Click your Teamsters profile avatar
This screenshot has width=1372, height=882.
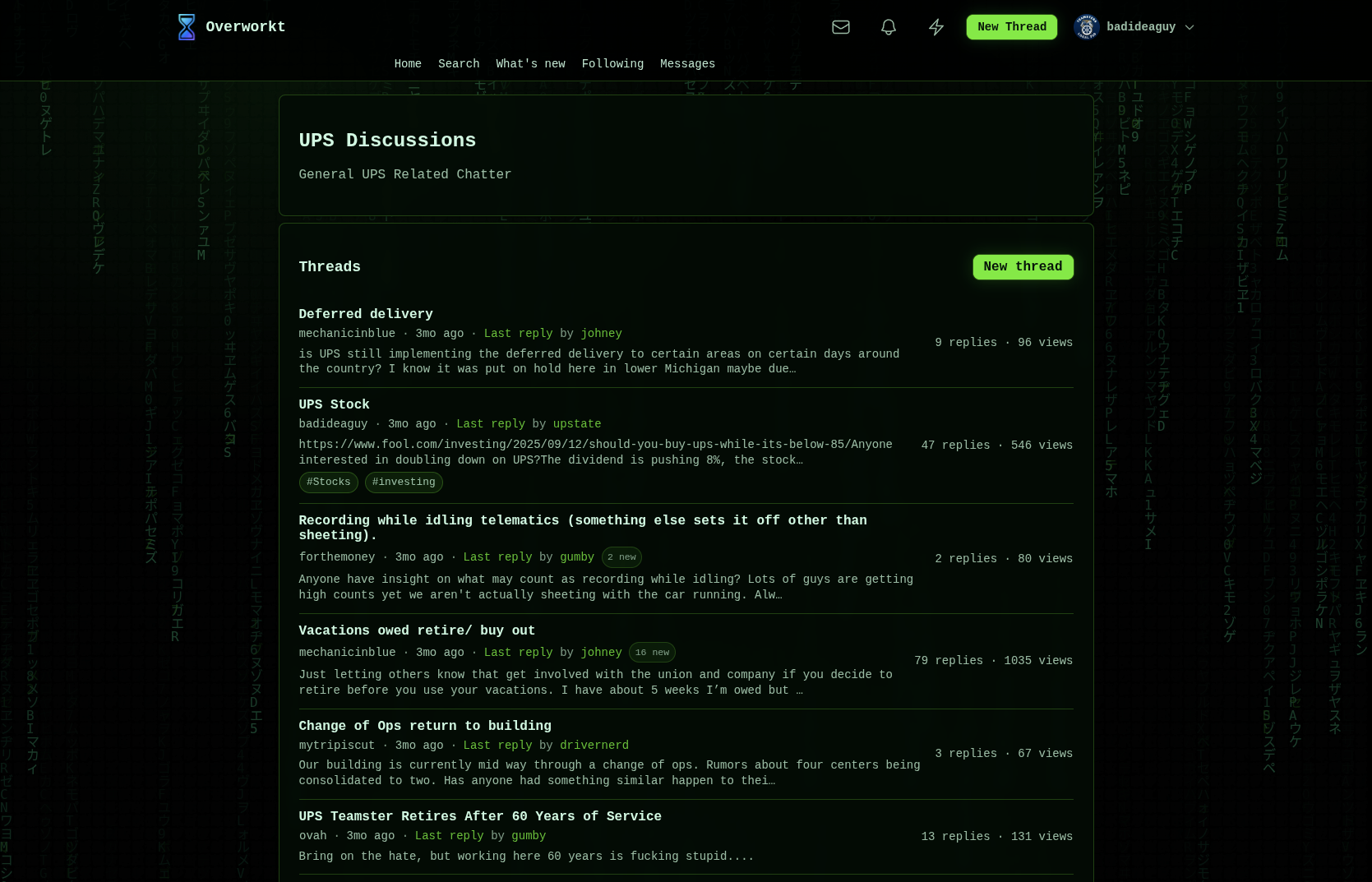coord(1086,26)
